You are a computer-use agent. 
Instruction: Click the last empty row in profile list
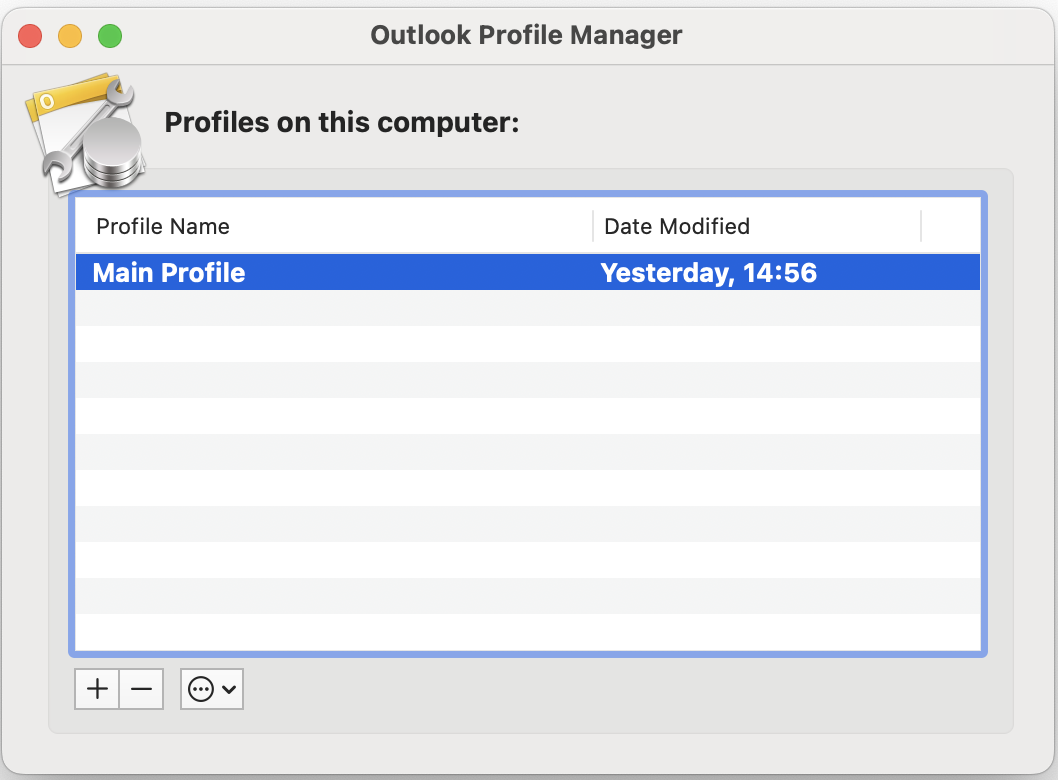[527, 632]
